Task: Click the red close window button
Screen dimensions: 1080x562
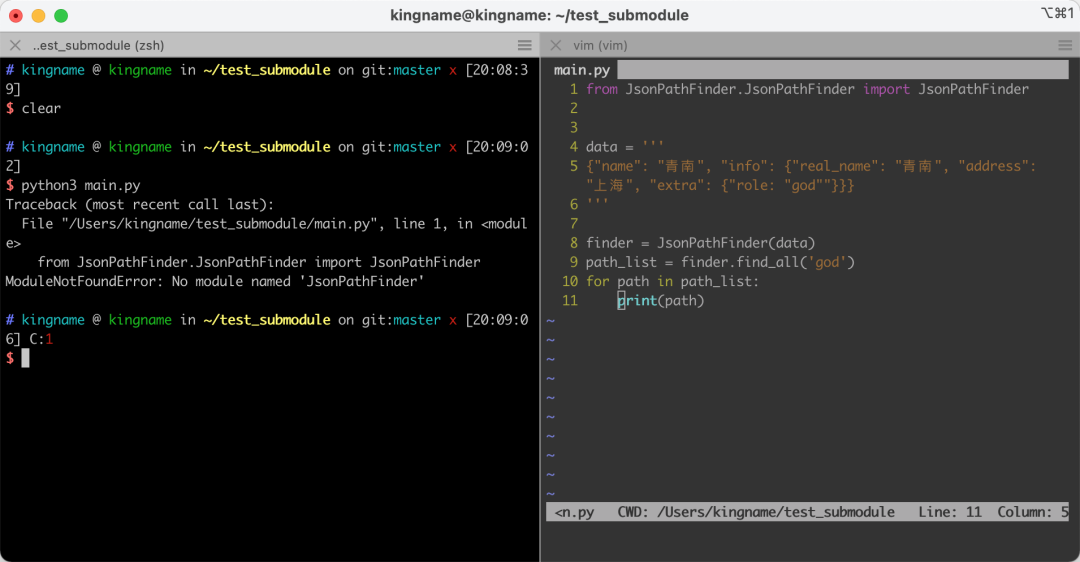Action: pos(16,15)
